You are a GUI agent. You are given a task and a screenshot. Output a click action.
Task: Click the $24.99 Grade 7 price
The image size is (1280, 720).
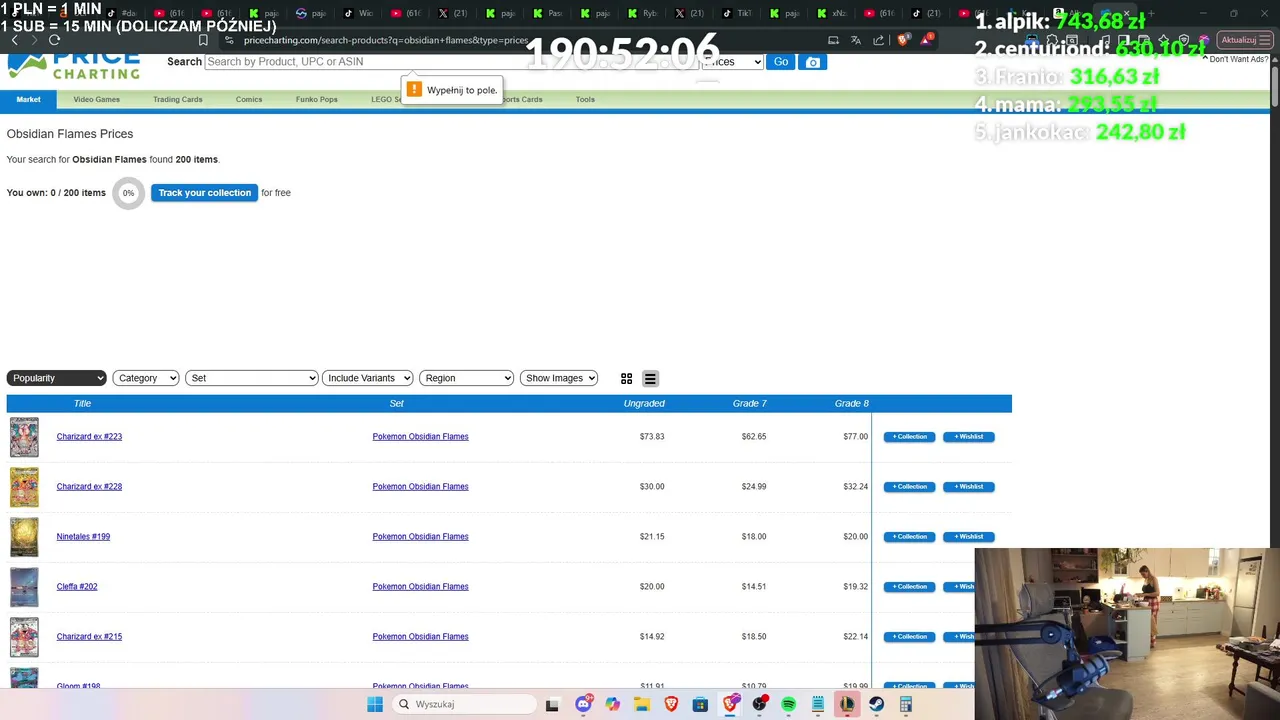754,487
